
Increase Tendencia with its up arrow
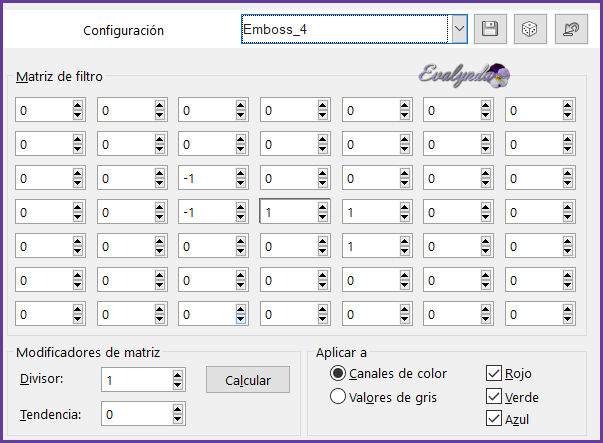[177, 409]
